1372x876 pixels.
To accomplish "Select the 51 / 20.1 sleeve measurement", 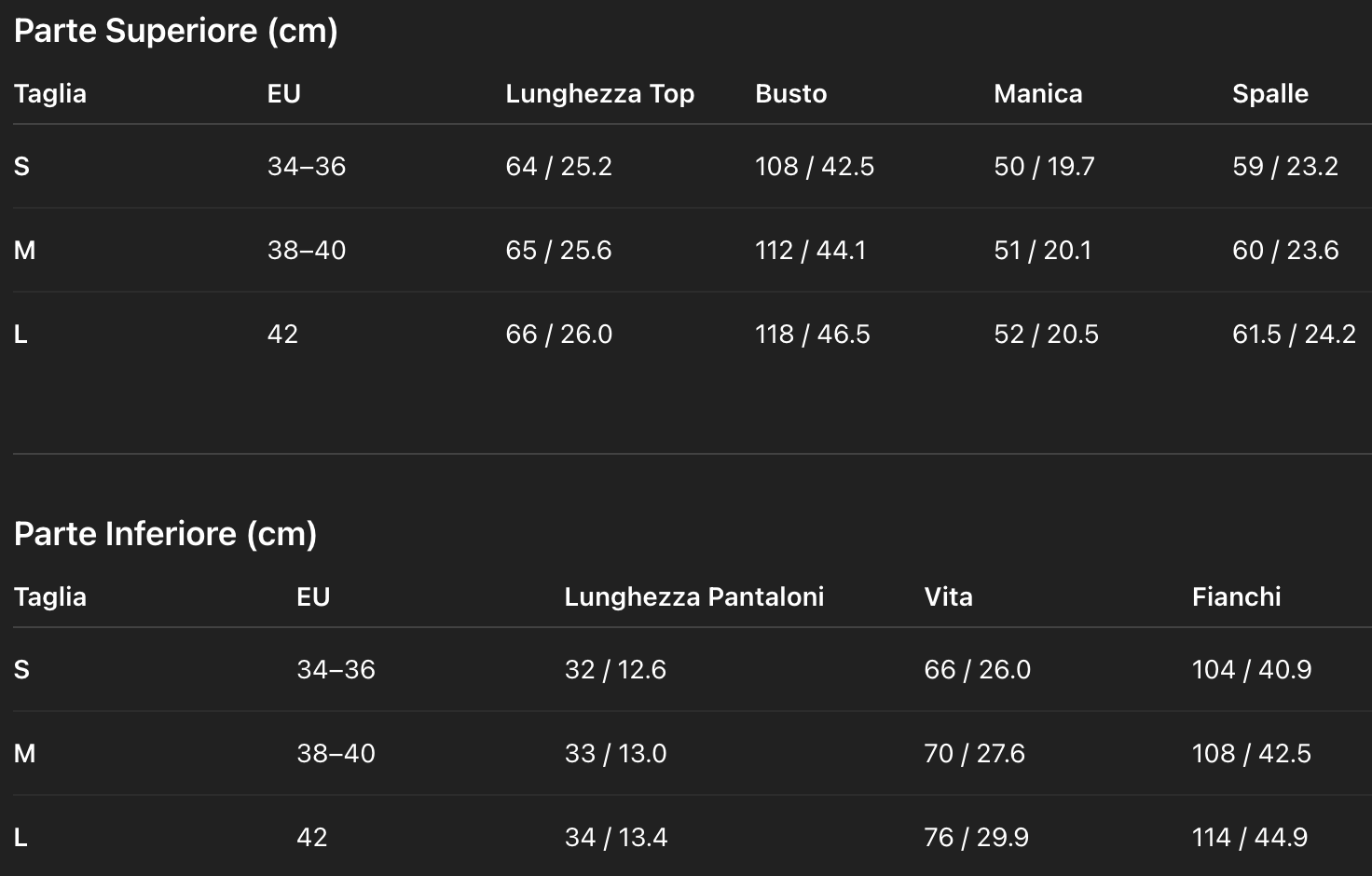I will (x=1042, y=251).
